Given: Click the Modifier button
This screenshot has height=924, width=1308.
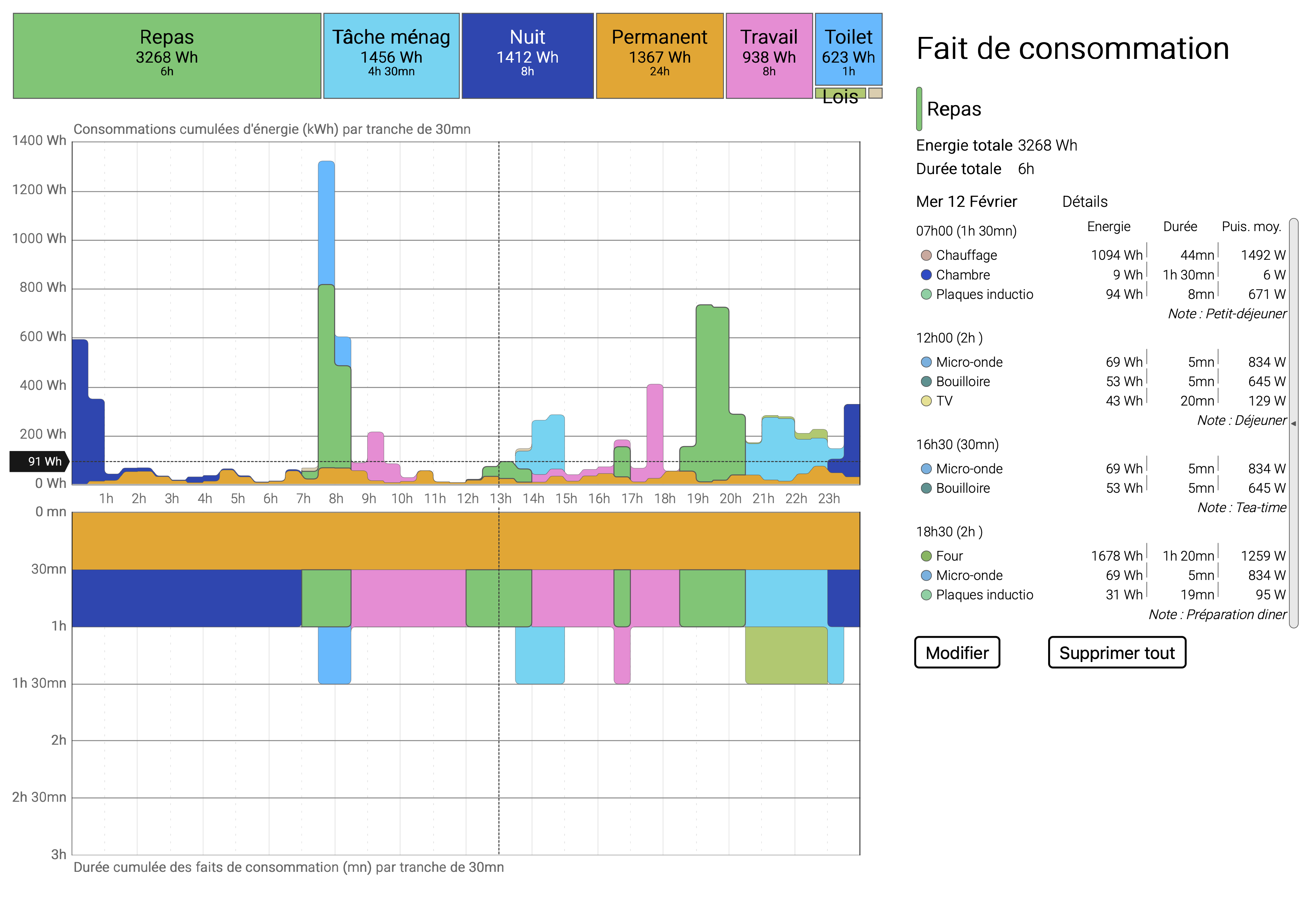Looking at the screenshot, I should pos(956,652).
